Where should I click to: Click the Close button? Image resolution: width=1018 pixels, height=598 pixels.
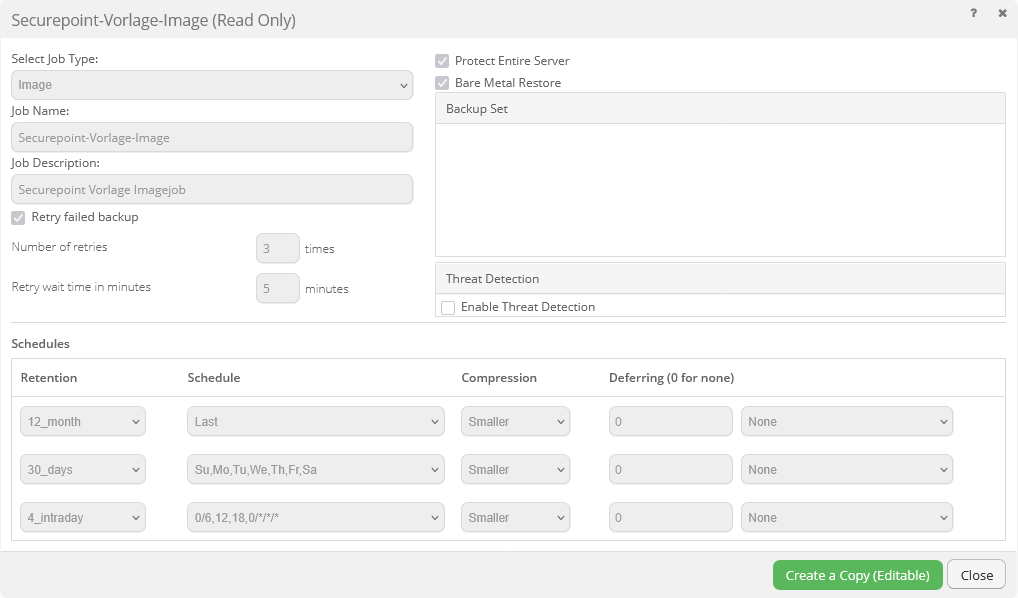click(976, 575)
